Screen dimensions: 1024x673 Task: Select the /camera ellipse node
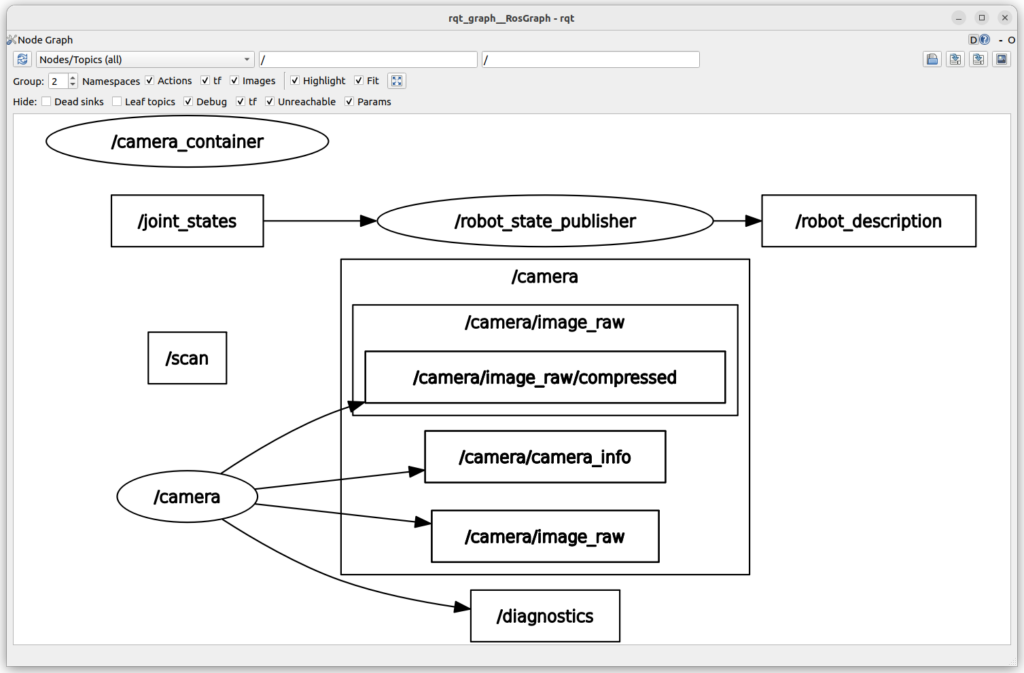click(187, 497)
